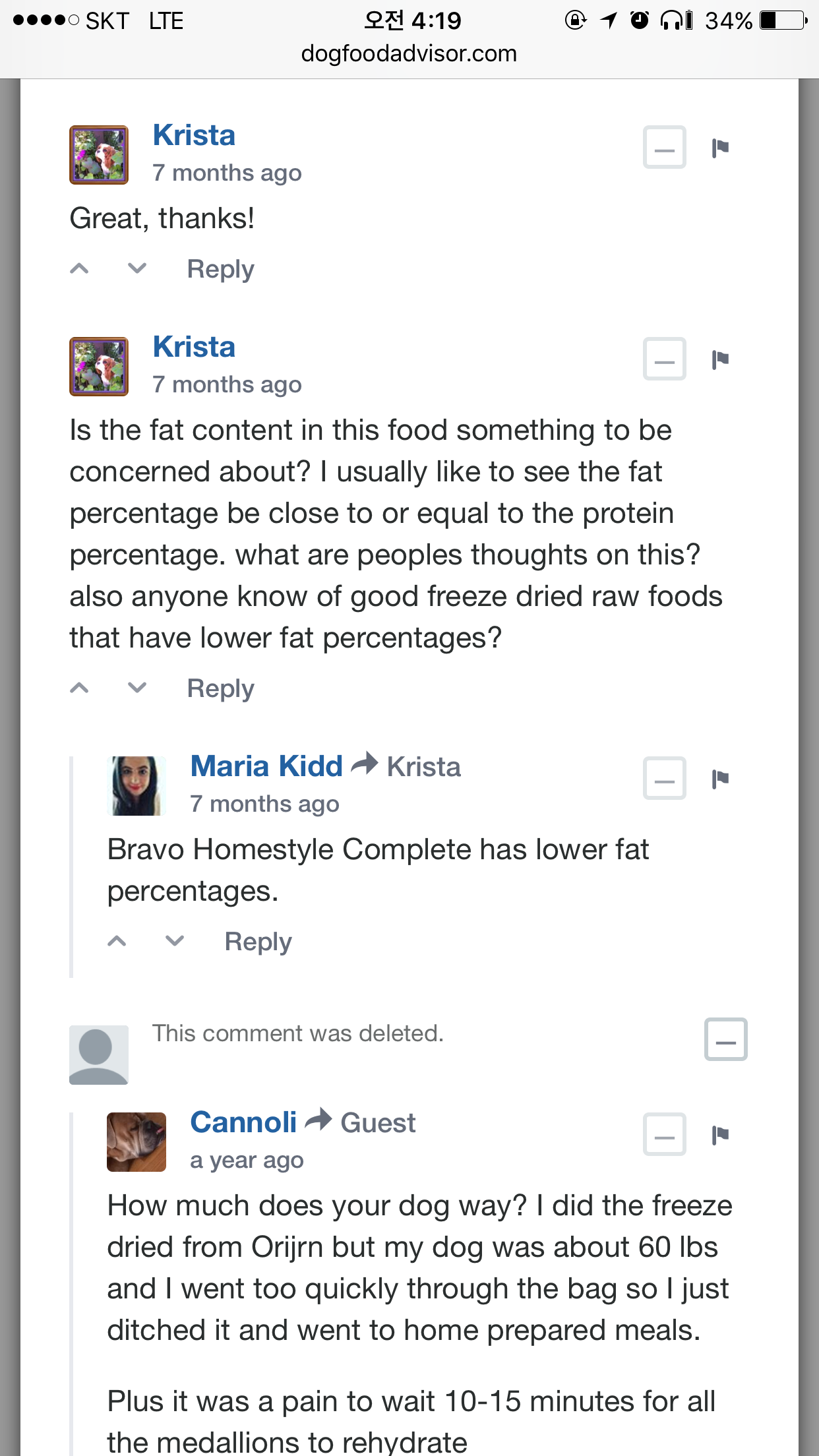Tap the dogfoodadvisor.com address bar
This screenshot has height=1456, width=819.
(409, 53)
